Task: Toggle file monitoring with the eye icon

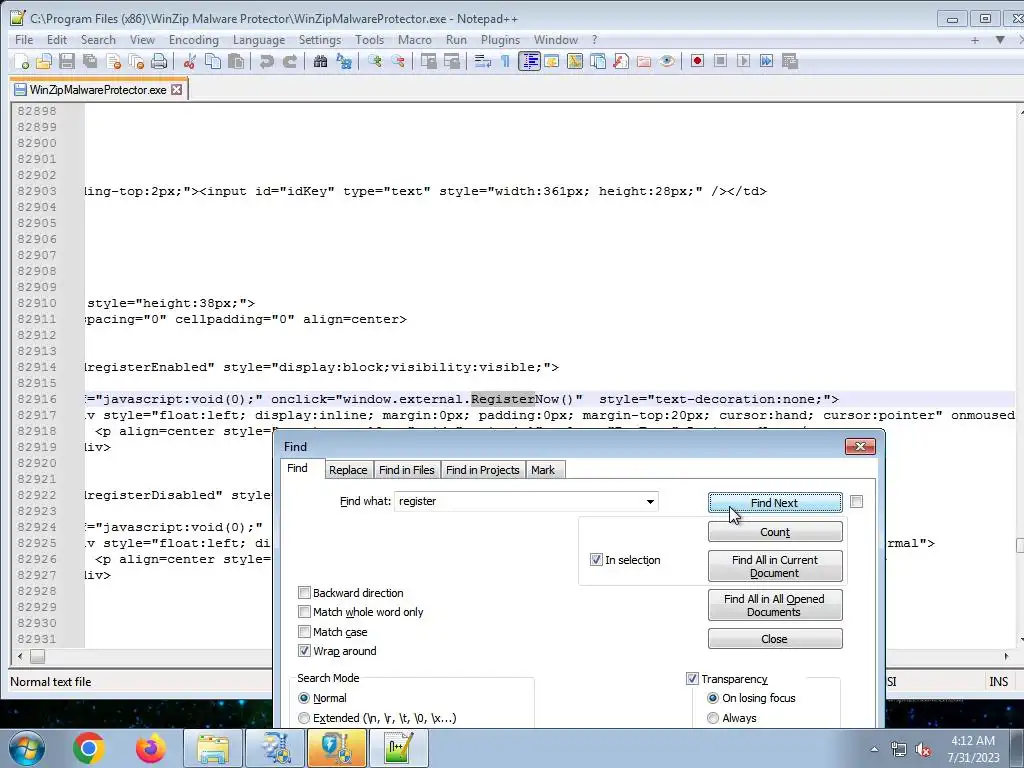Action: (x=667, y=61)
